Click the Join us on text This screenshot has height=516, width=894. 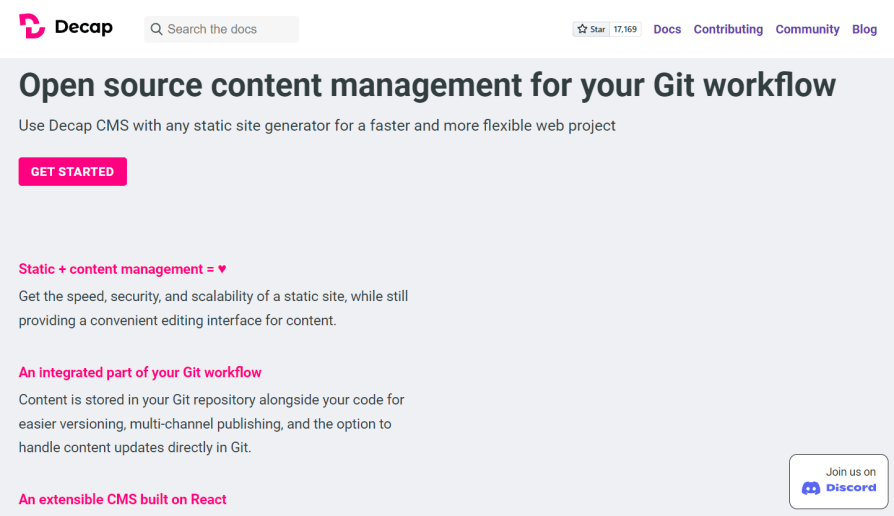point(851,472)
